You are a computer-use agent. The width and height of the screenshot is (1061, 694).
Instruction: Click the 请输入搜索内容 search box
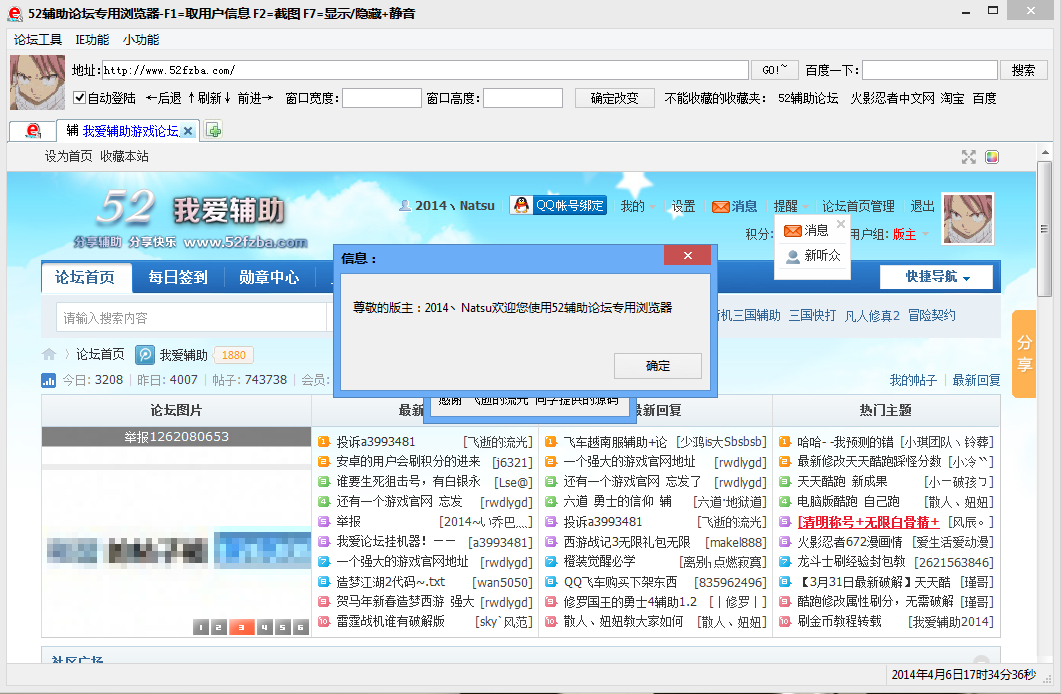191,318
